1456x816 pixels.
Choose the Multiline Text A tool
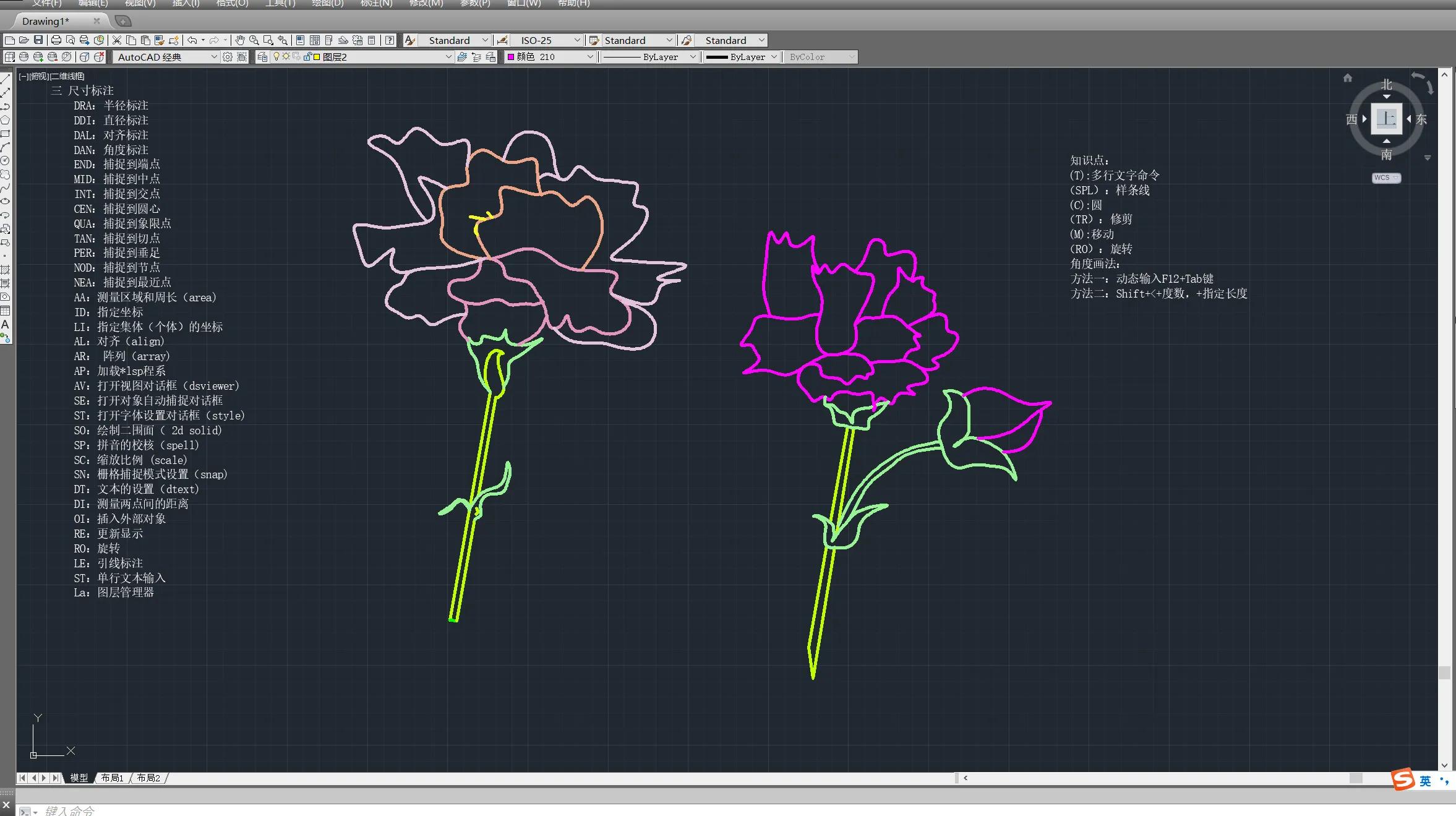pos(5,325)
